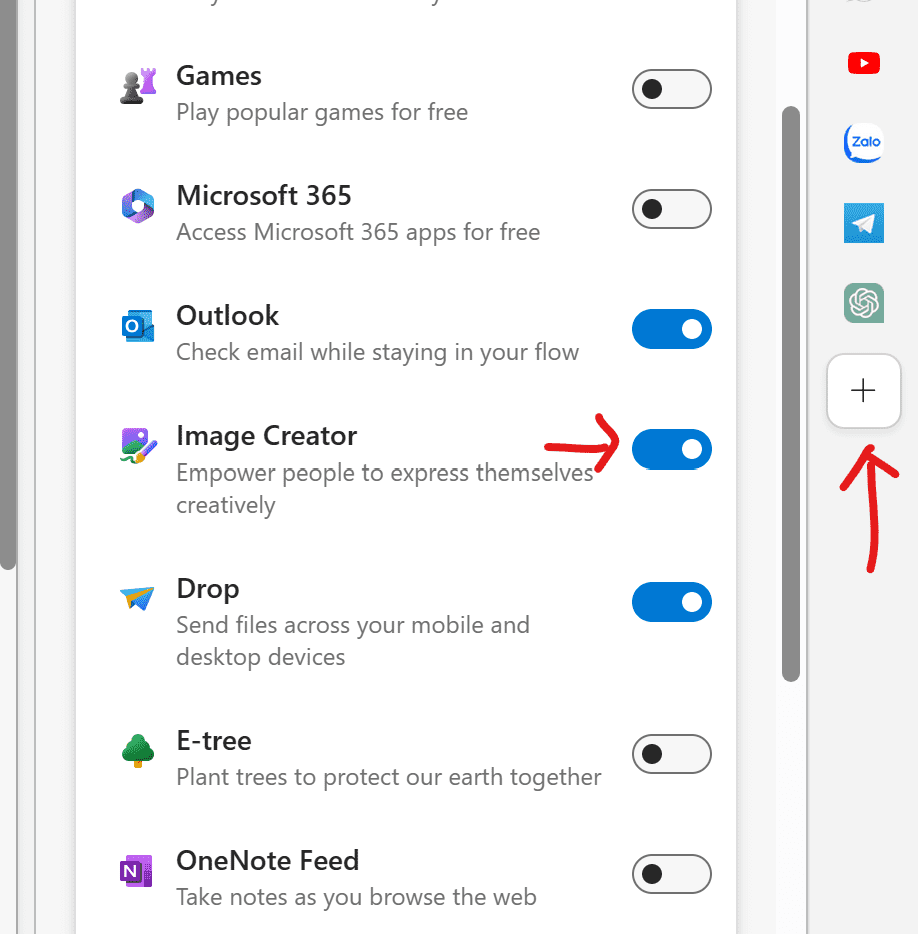Click the page scrollbar at left edge
The image size is (918, 934).
pos(8,285)
